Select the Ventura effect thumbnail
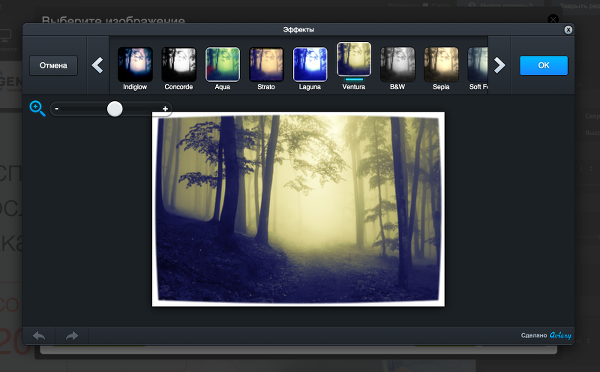The image size is (600, 372). (x=354, y=59)
